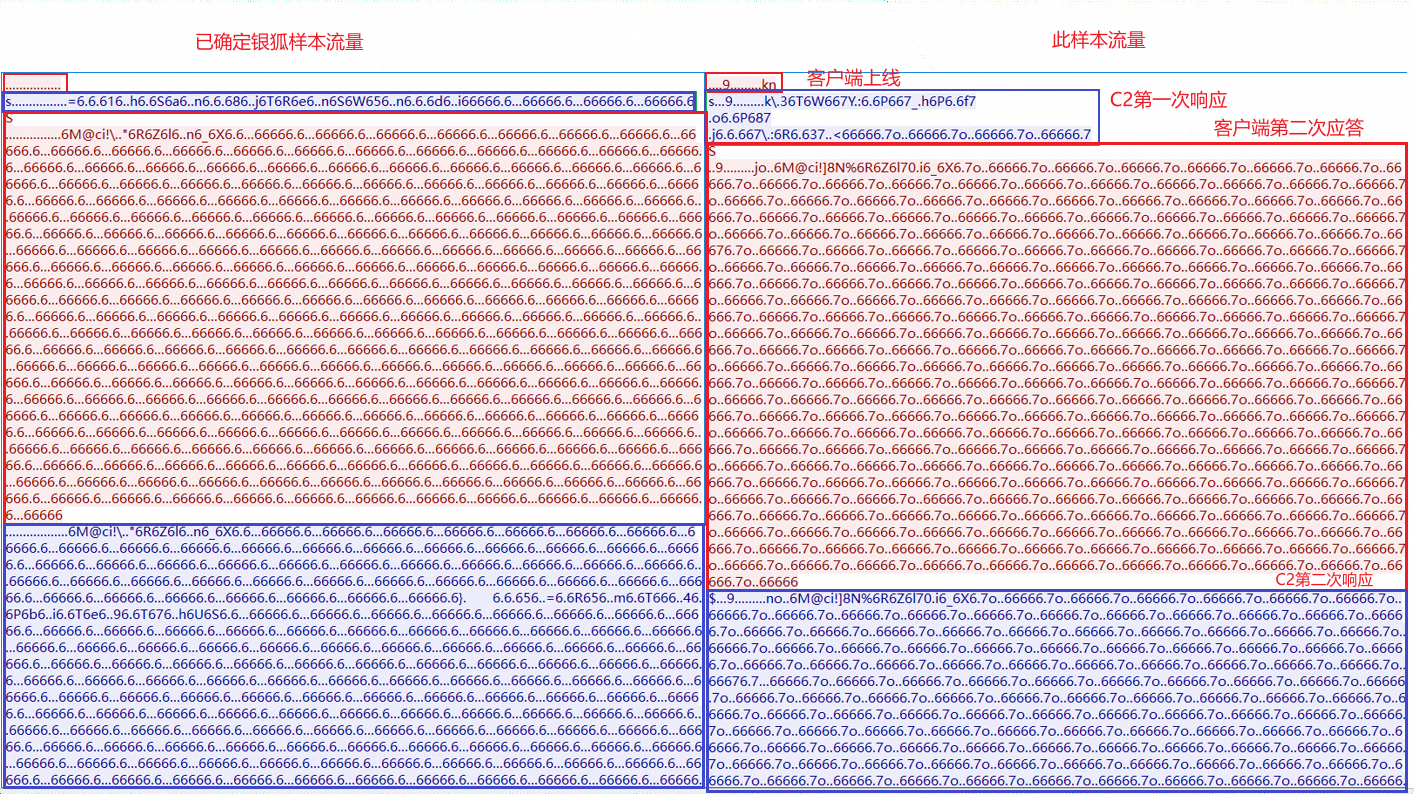Click the last pink line '666.7o..66666' on the right
This screenshot has width=1414, height=794.
tap(753, 581)
